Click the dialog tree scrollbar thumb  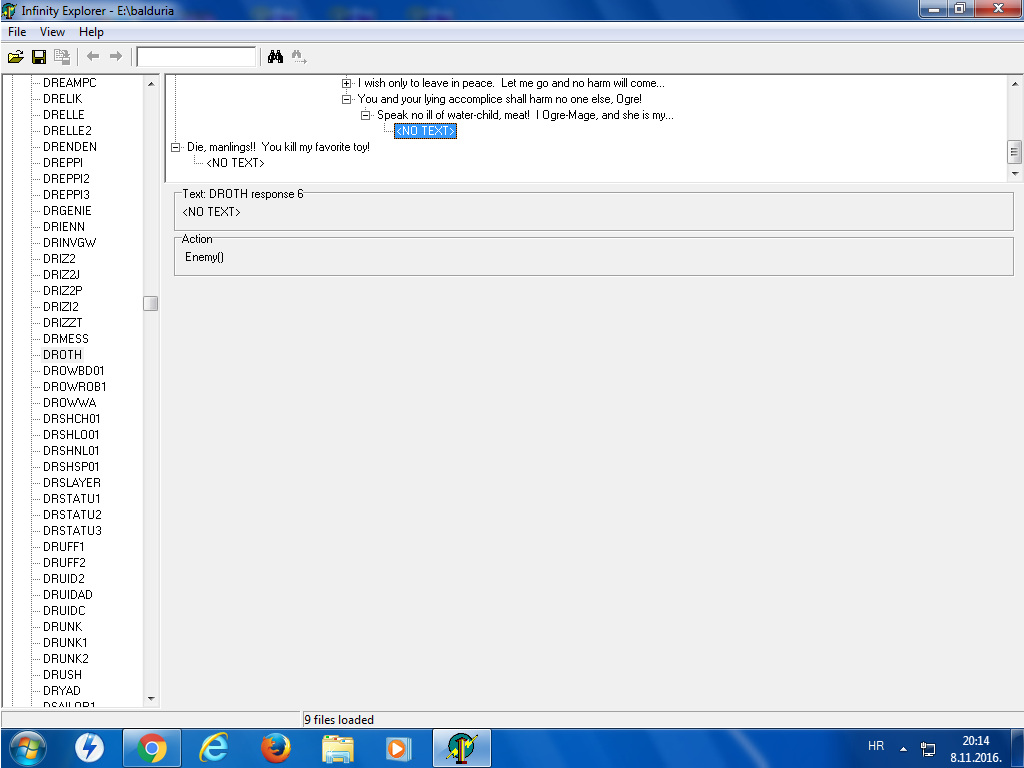(x=1014, y=152)
